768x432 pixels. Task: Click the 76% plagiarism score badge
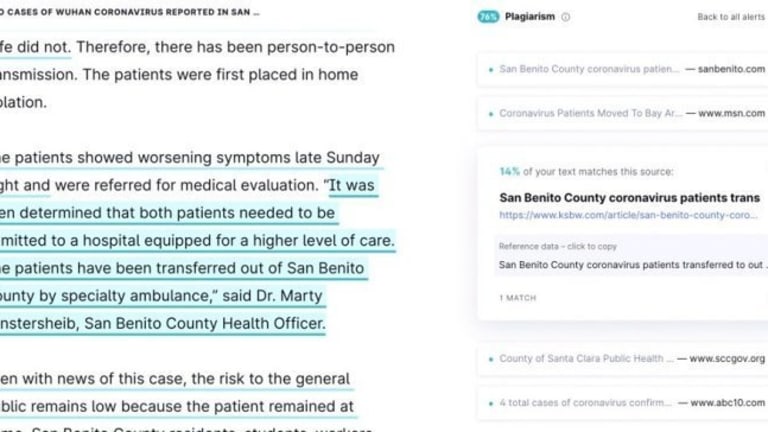click(488, 17)
